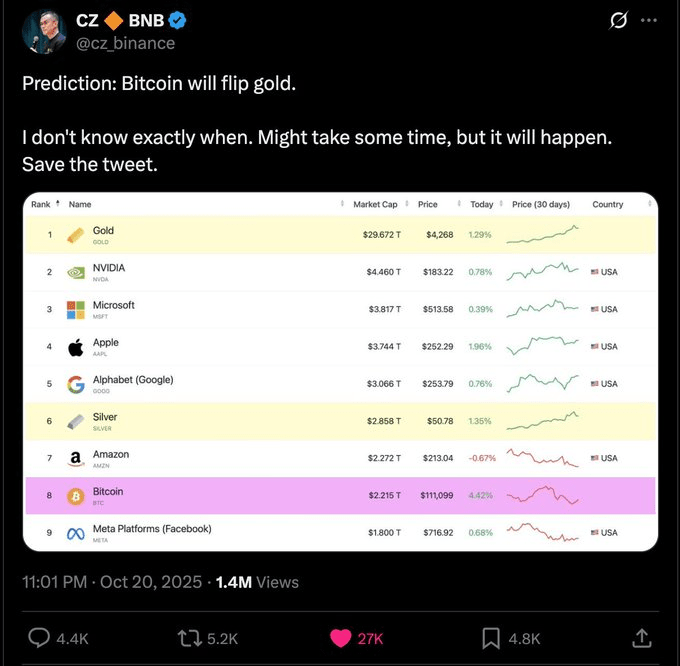680x666 pixels.
Task: Open Bitcoin's 30-day price sparkline chart
Action: 542,495
